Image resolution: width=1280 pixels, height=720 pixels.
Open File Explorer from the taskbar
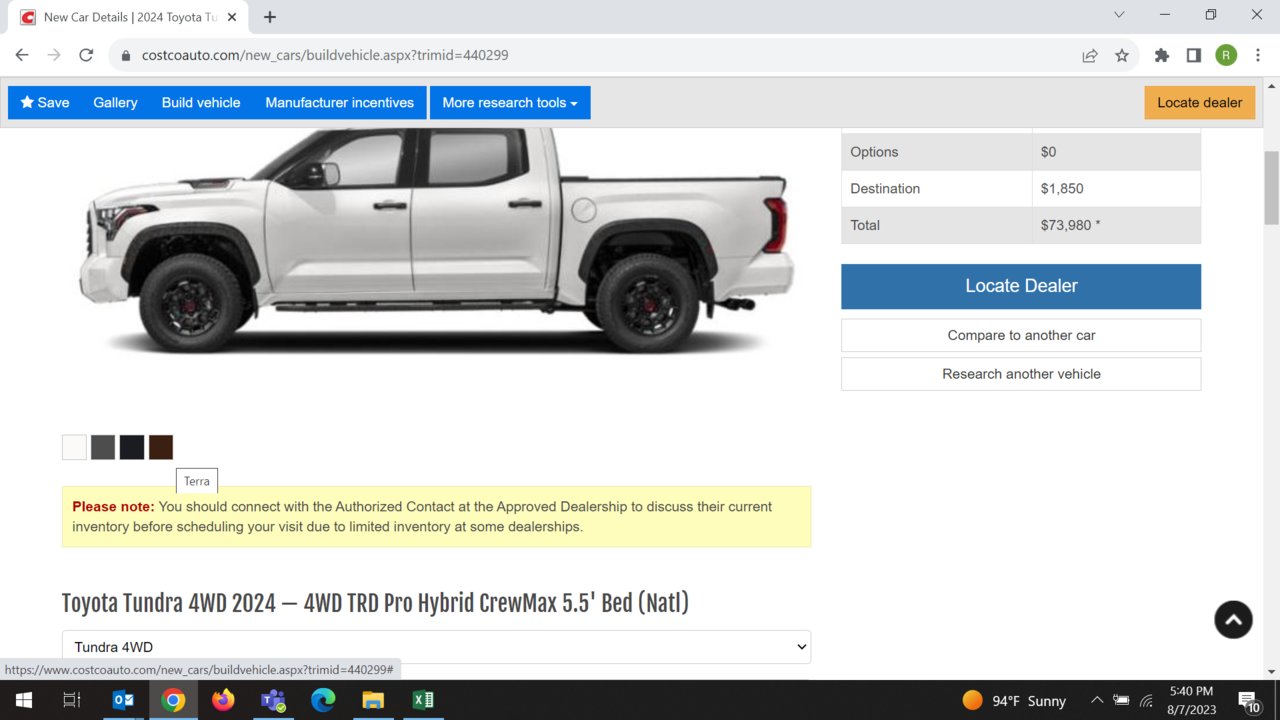coord(373,700)
